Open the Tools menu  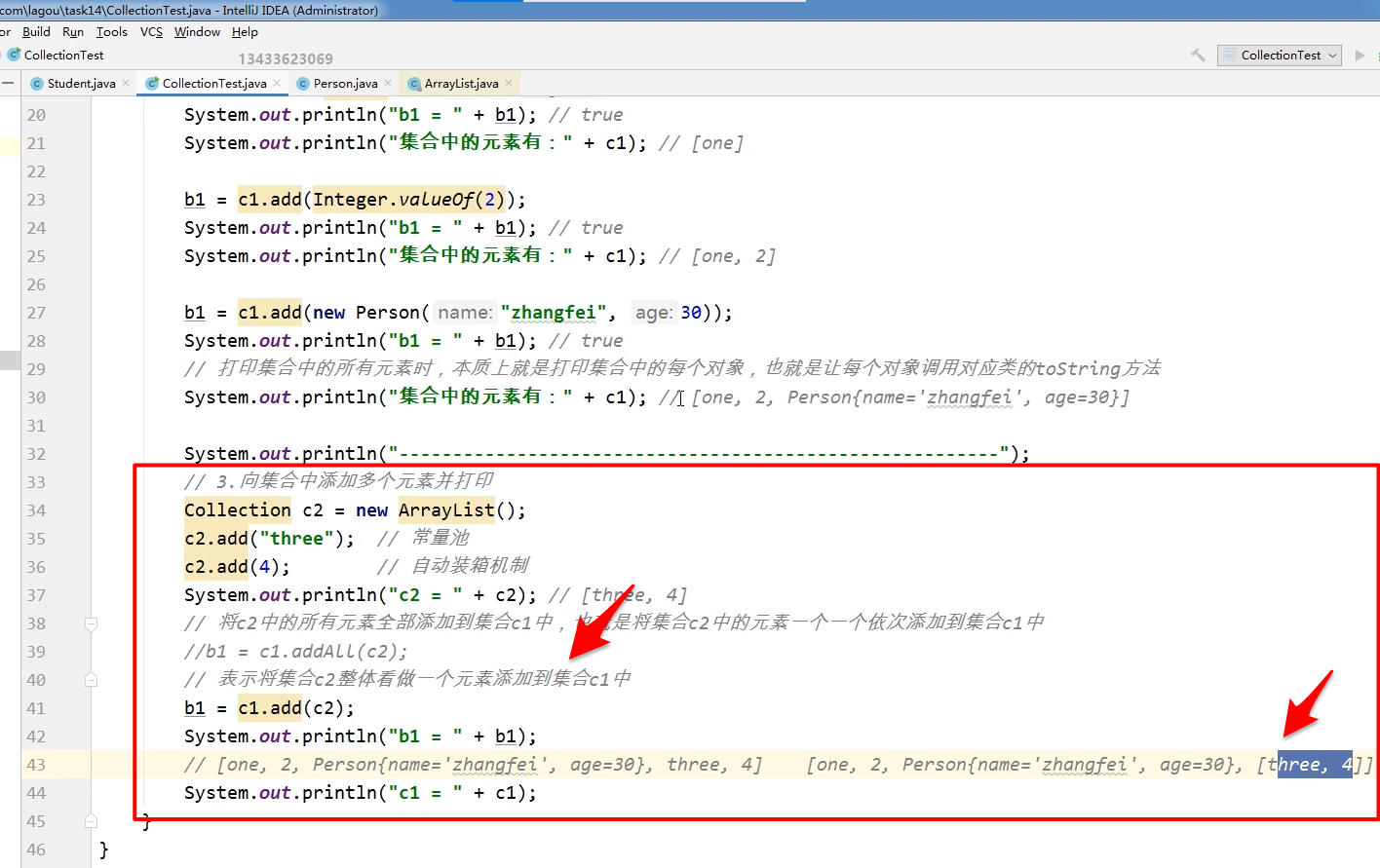point(112,32)
